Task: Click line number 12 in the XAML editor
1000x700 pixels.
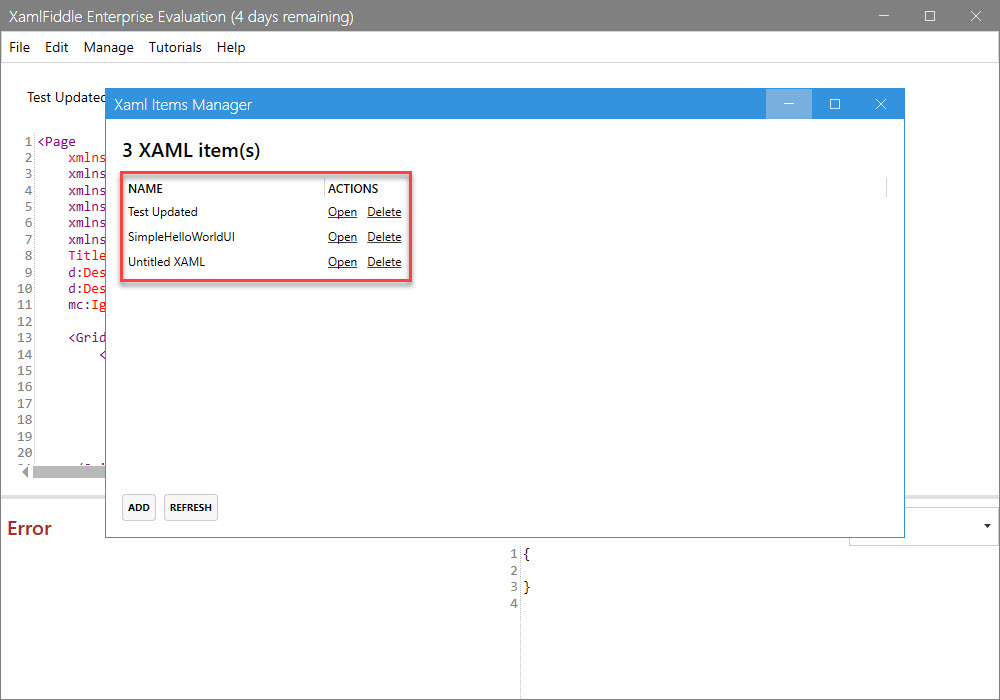Action: click(24, 321)
